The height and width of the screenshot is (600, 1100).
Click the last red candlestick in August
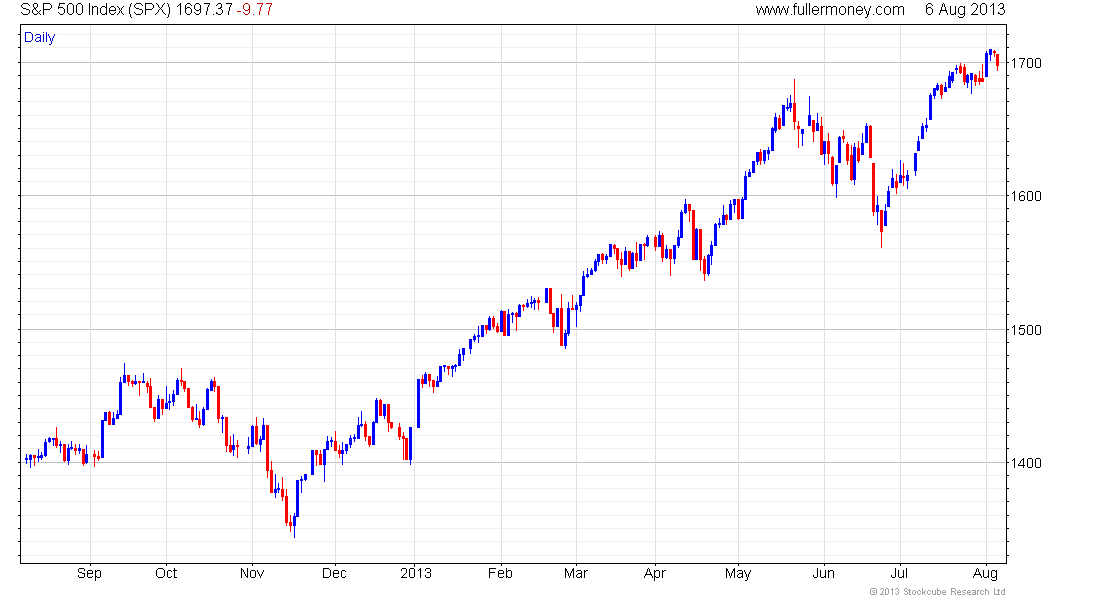pos(998,62)
